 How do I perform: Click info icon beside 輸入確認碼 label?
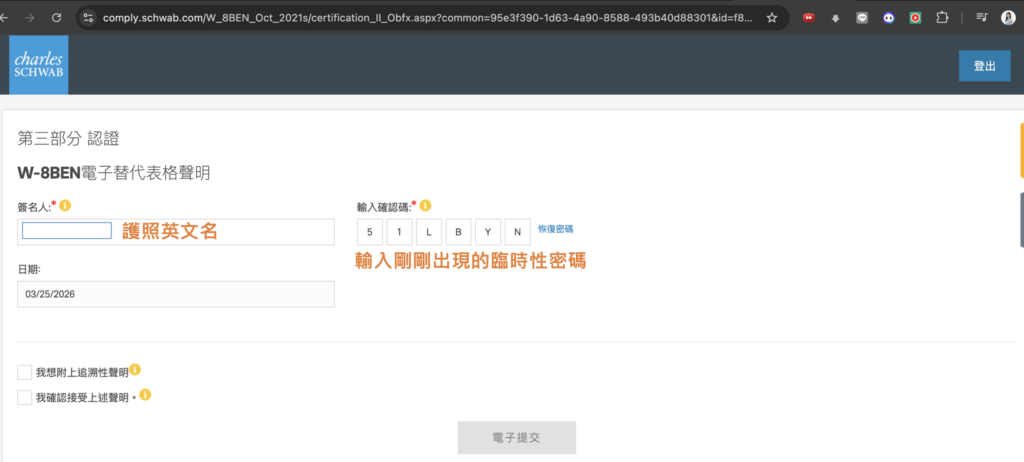[425, 206]
